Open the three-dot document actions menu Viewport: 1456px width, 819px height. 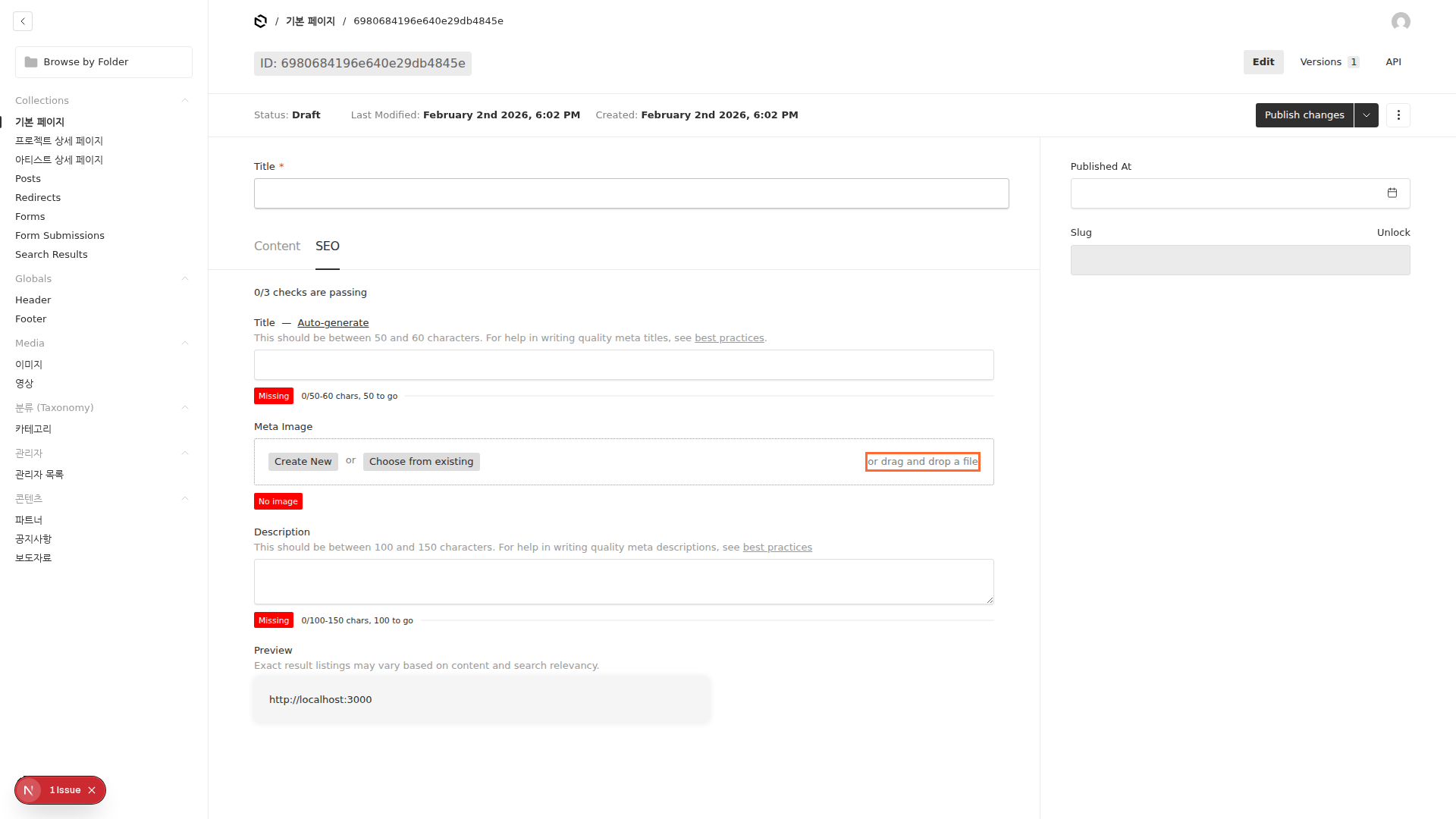pyautogui.click(x=1398, y=115)
